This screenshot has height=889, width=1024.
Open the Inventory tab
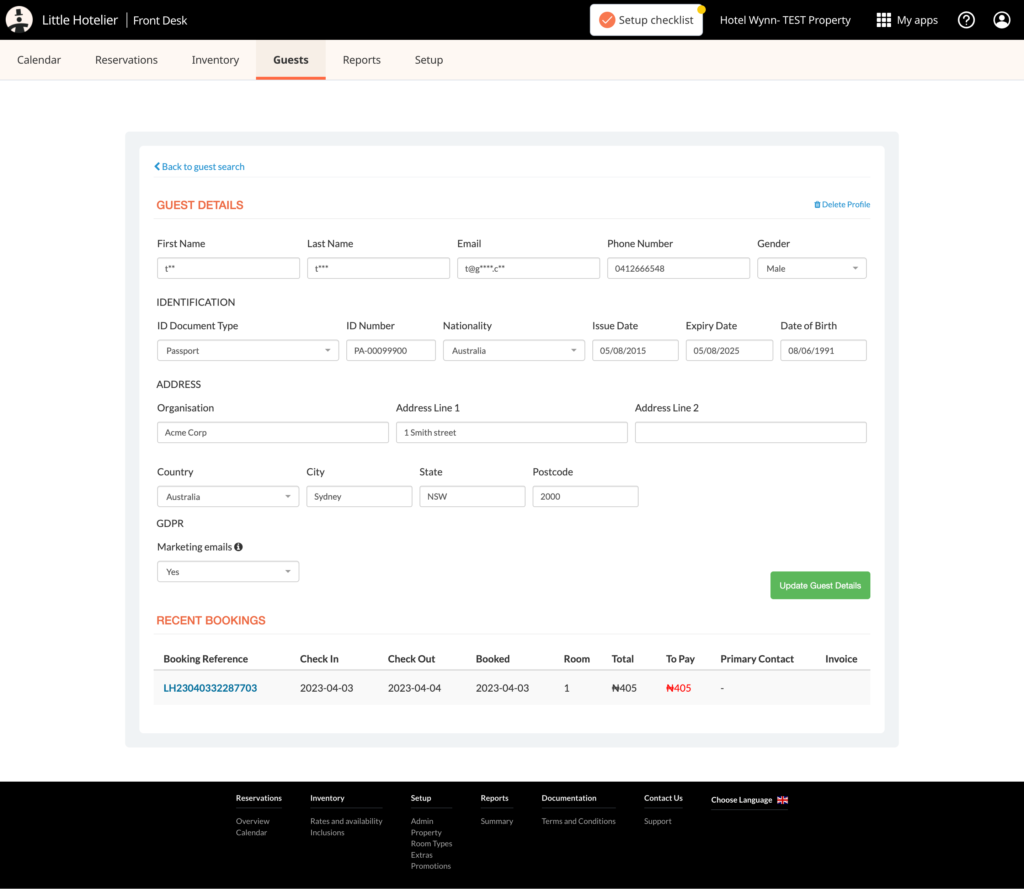215,60
